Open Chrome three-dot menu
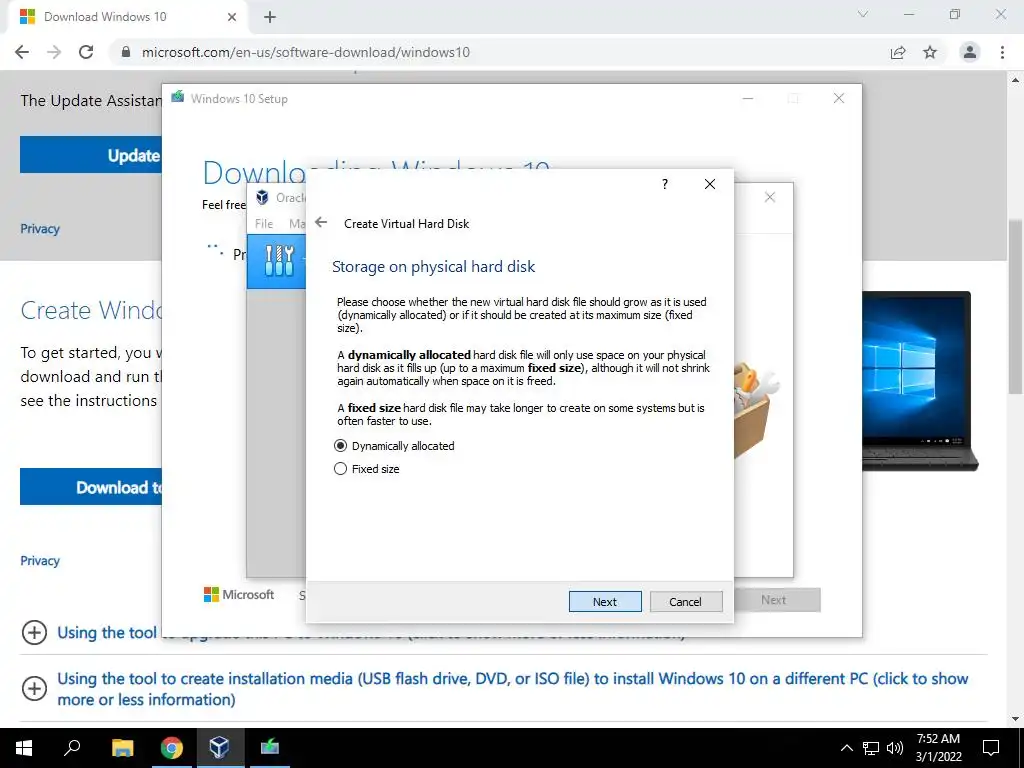 1002,52
